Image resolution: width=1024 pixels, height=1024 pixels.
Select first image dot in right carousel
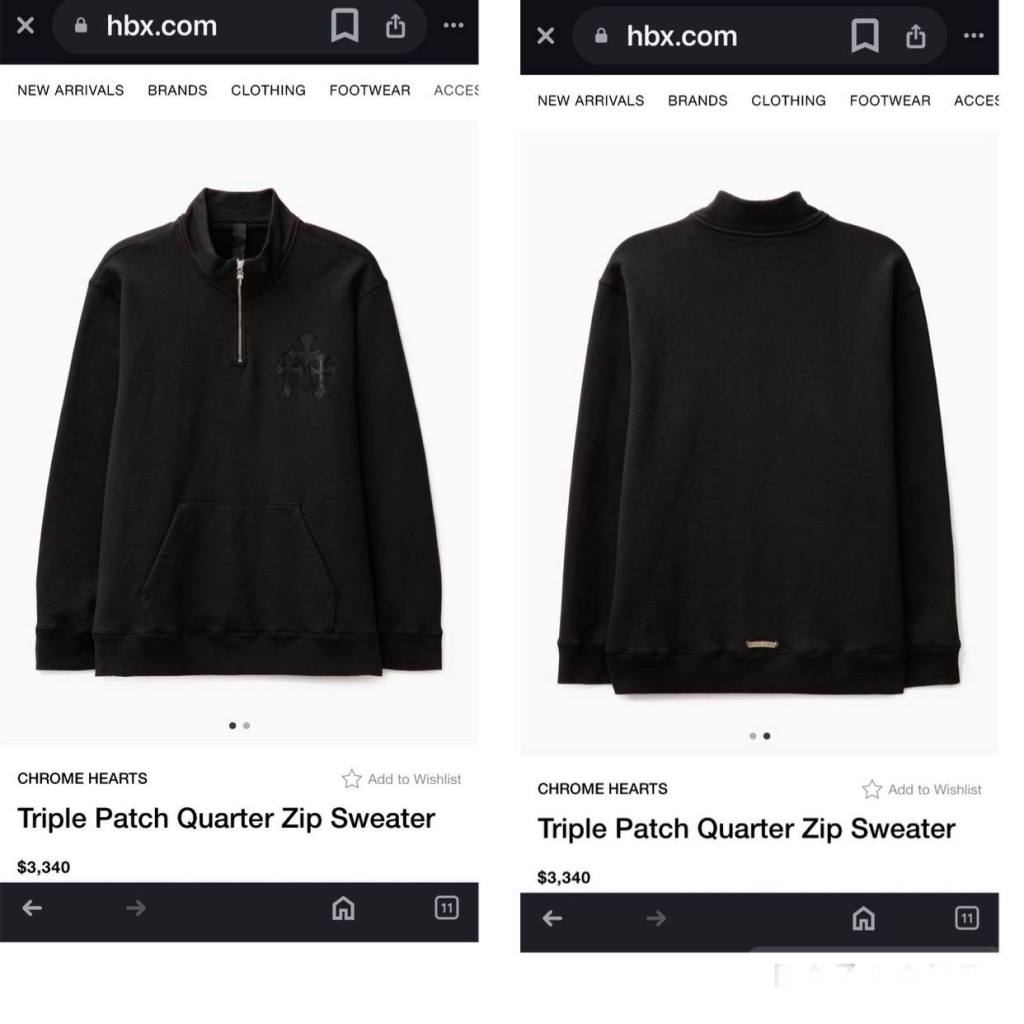753,736
